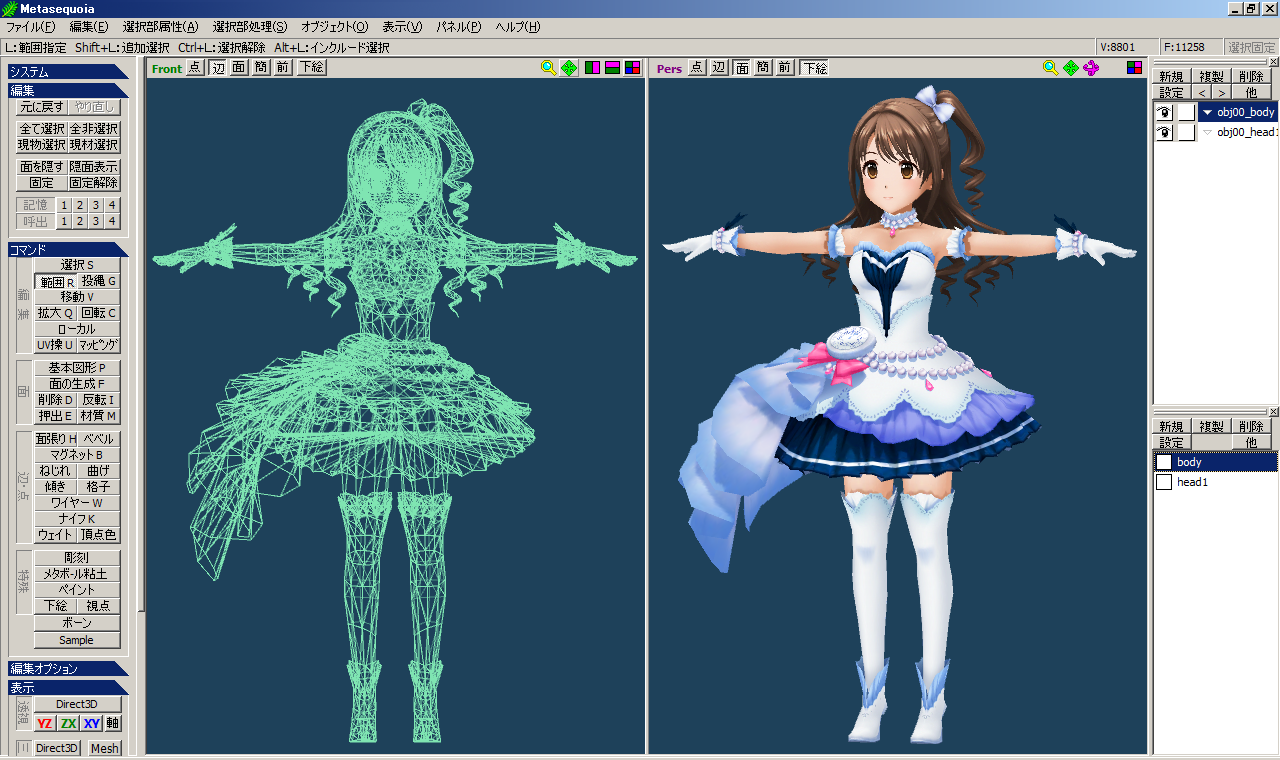Switch Front view to vertical split layout icon
This screenshot has width=1280, height=760.
[593, 68]
